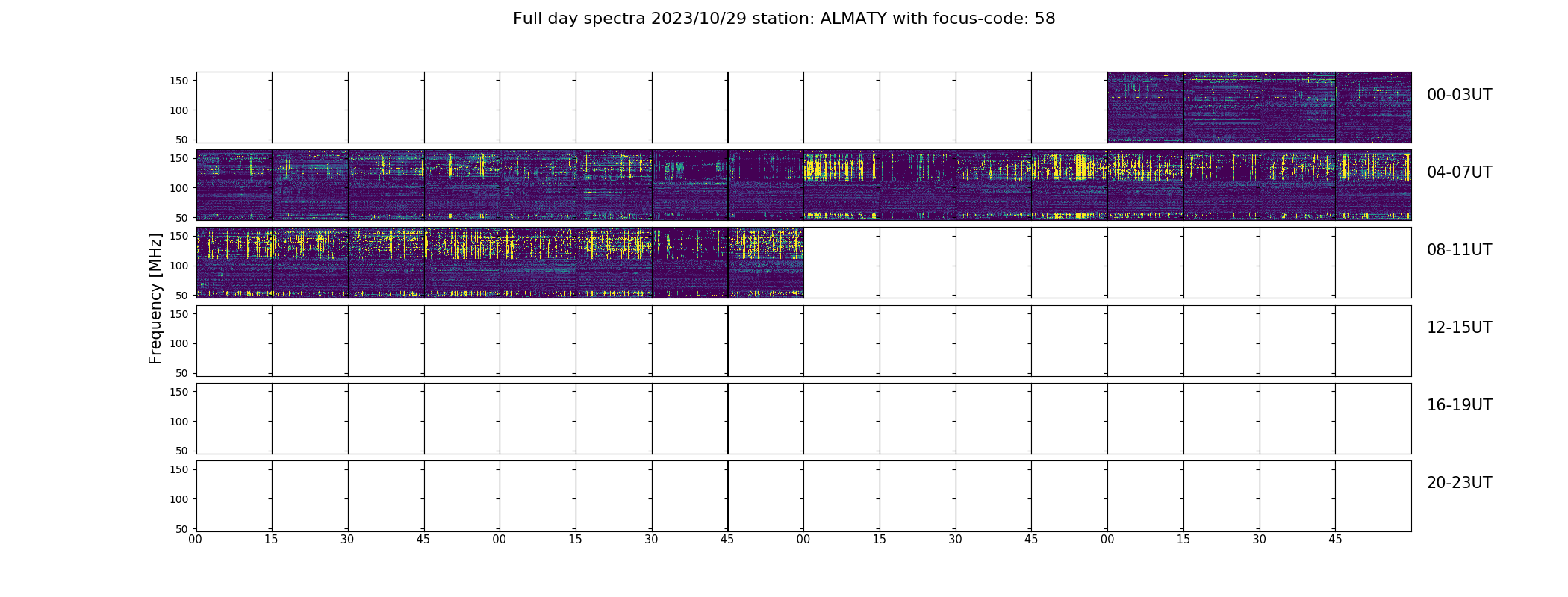The height and width of the screenshot is (597, 1568).
Task: Click the '50' tick of the 20-23UT row
Action: (x=182, y=528)
